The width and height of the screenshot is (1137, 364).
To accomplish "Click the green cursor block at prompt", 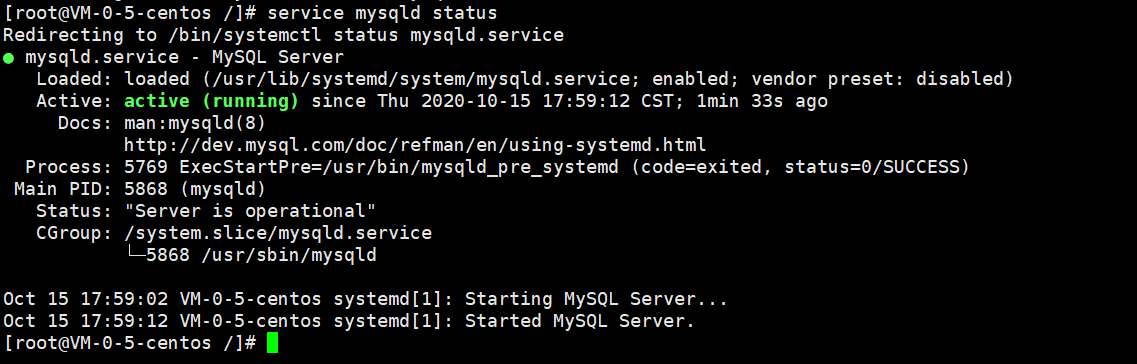I will (x=272, y=343).
